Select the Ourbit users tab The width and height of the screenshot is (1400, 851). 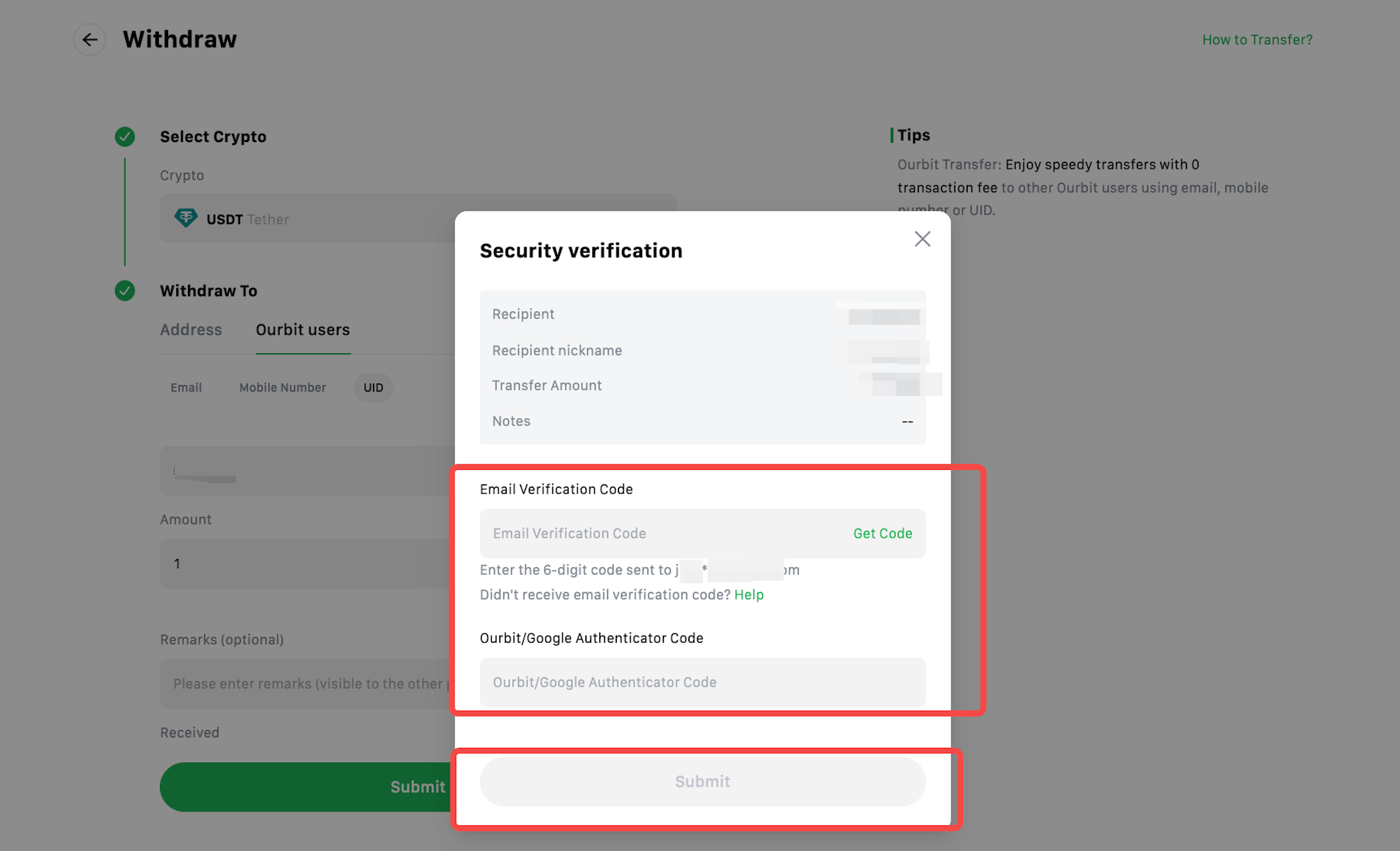[x=303, y=329]
